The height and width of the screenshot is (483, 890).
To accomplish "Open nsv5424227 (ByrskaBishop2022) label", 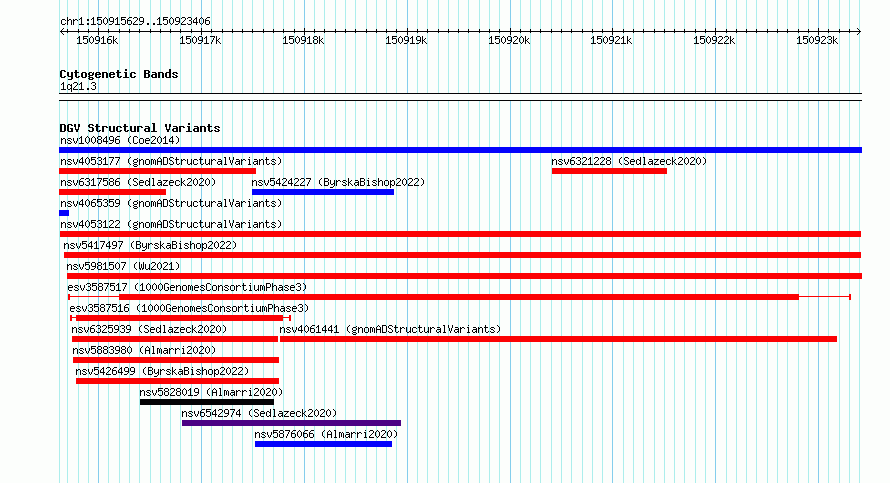I will 338,182.
